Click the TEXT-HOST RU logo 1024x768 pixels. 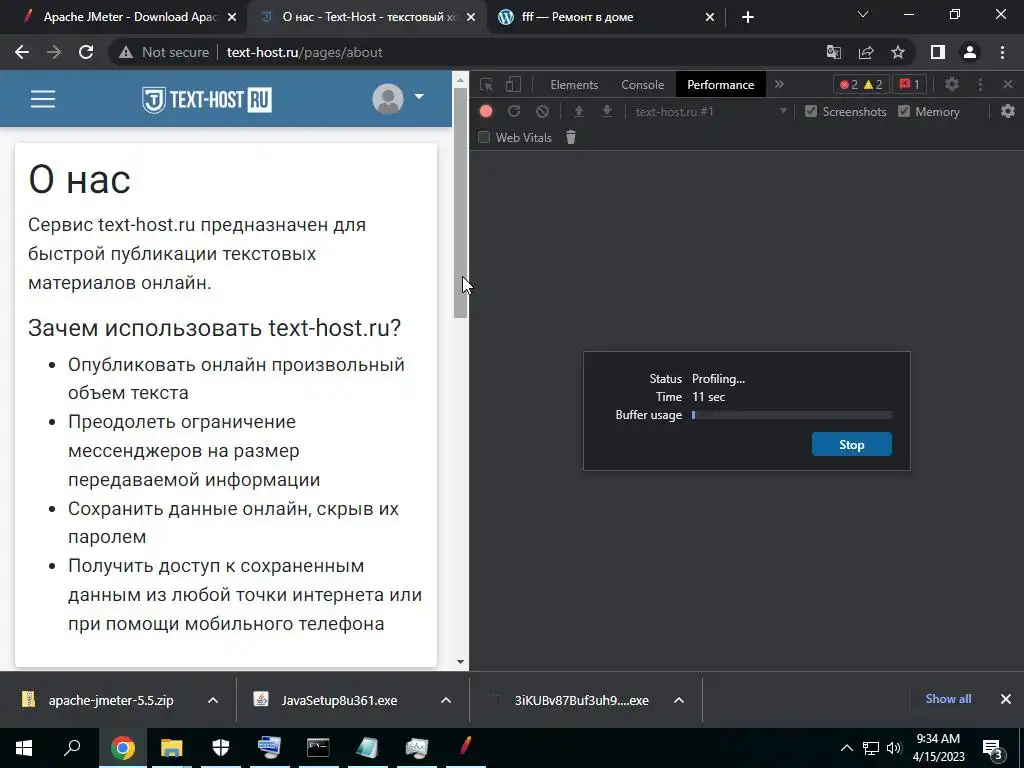pos(206,100)
